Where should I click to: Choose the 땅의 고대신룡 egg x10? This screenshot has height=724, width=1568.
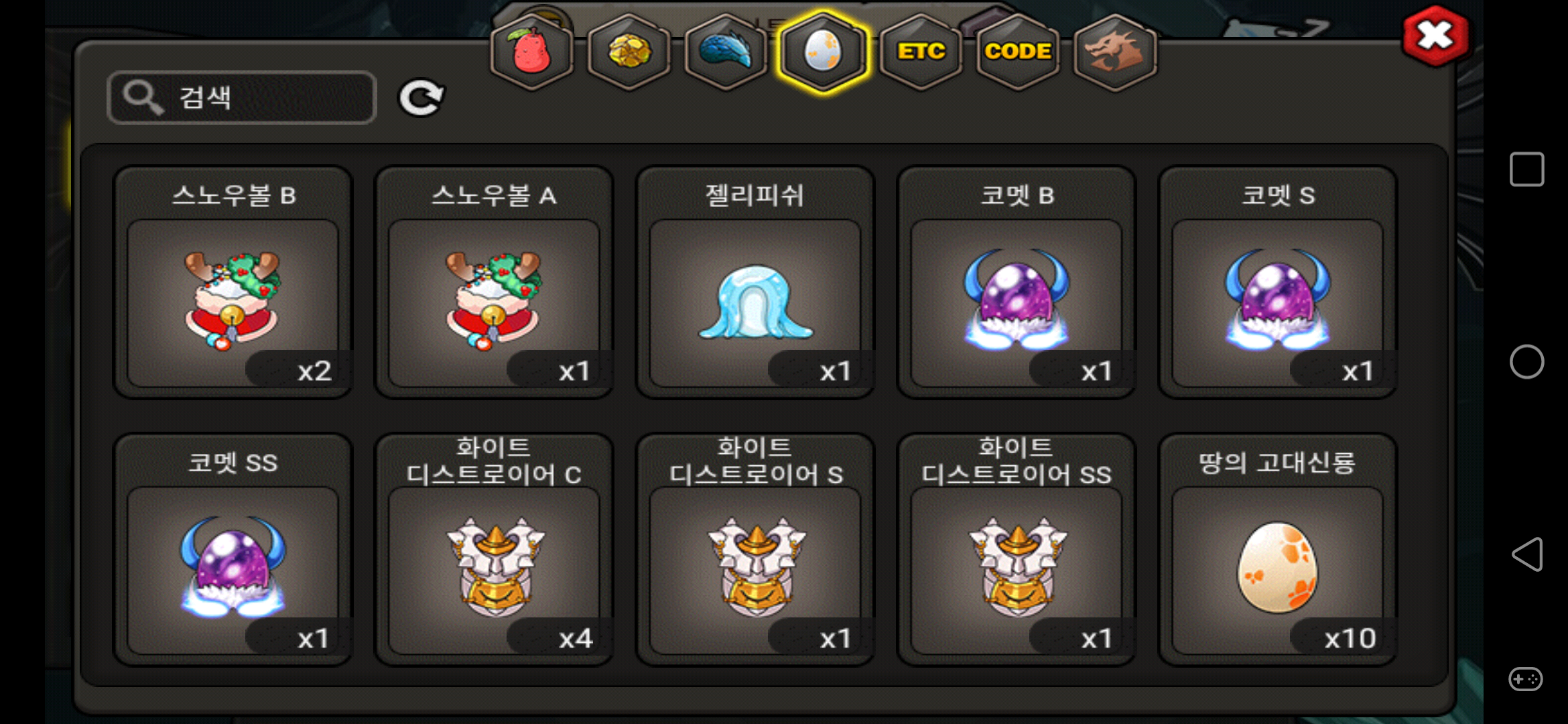pos(1278,550)
